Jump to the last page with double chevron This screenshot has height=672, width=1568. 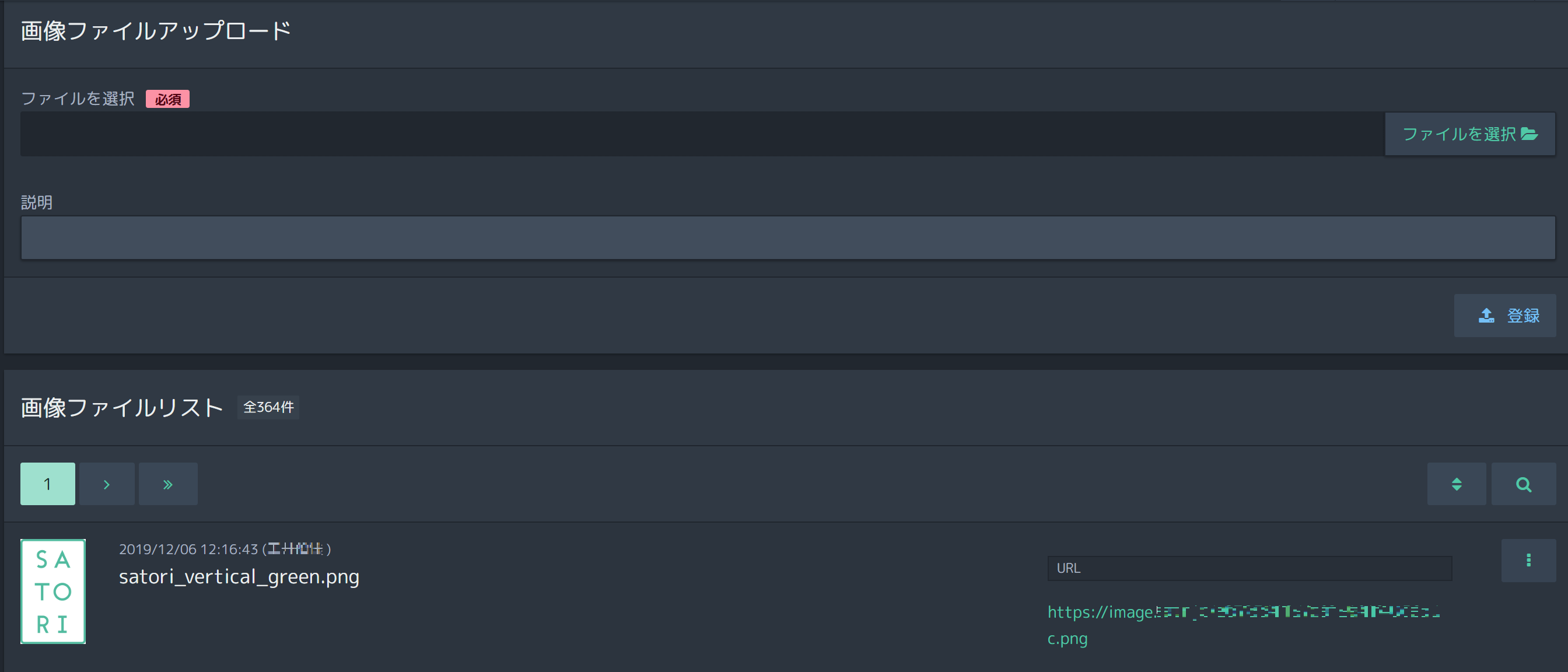[x=168, y=484]
